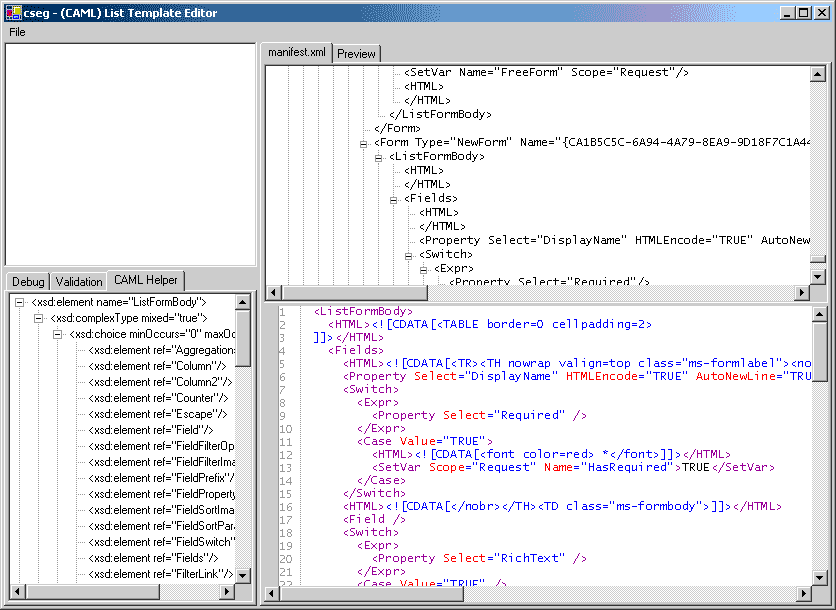This screenshot has height=610, width=836.
Task: Click the code editor vertical scrollbar thumb
Action: click(819, 351)
